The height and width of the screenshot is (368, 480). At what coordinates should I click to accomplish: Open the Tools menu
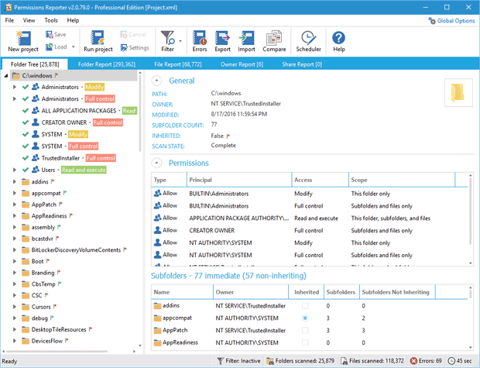[x=51, y=20]
